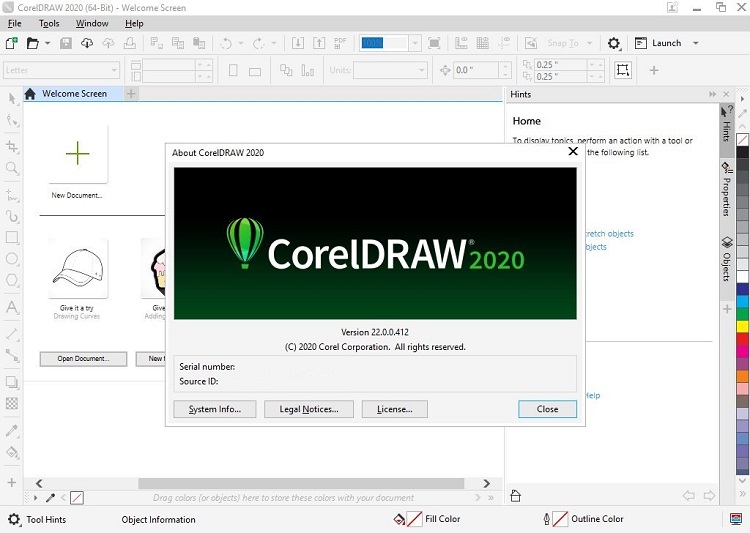Click the Outline Color indicator
The height and width of the screenshot is (533, 750).
[560, 519]
